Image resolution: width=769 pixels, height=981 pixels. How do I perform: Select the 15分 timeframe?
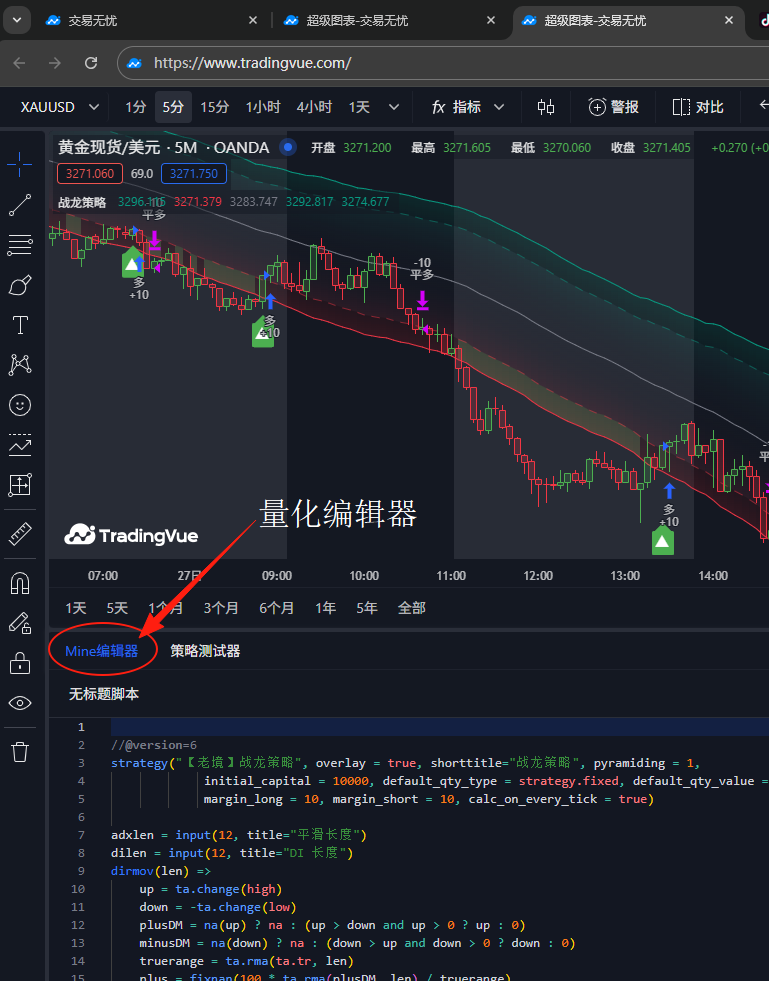click(215, 107)
